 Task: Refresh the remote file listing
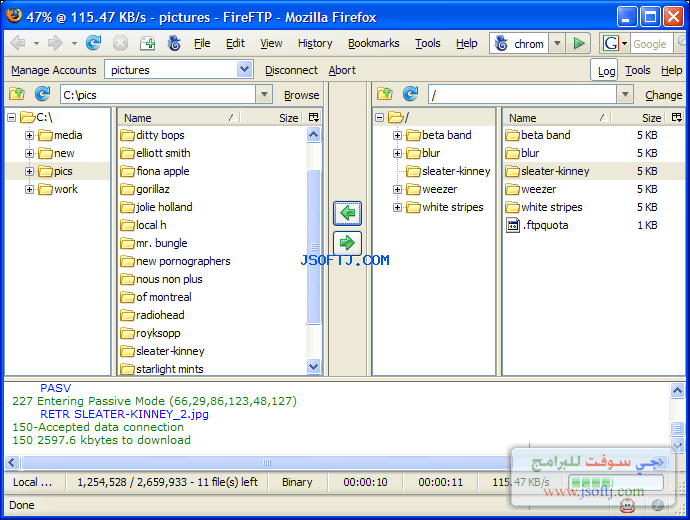410,94
